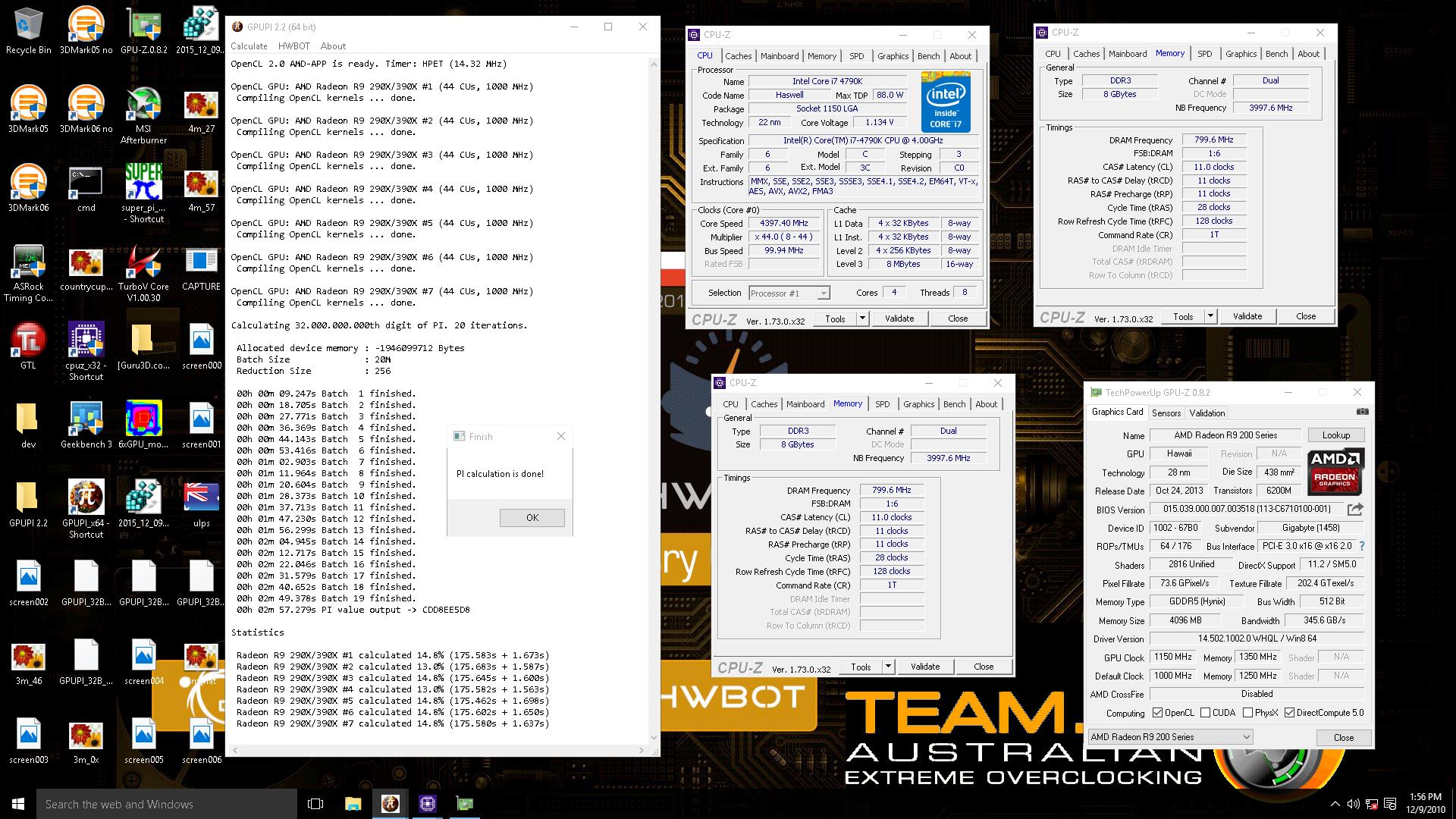1456x819 pixels.
Task: Open the About menu in GPUPI
Action: [333, 46]
